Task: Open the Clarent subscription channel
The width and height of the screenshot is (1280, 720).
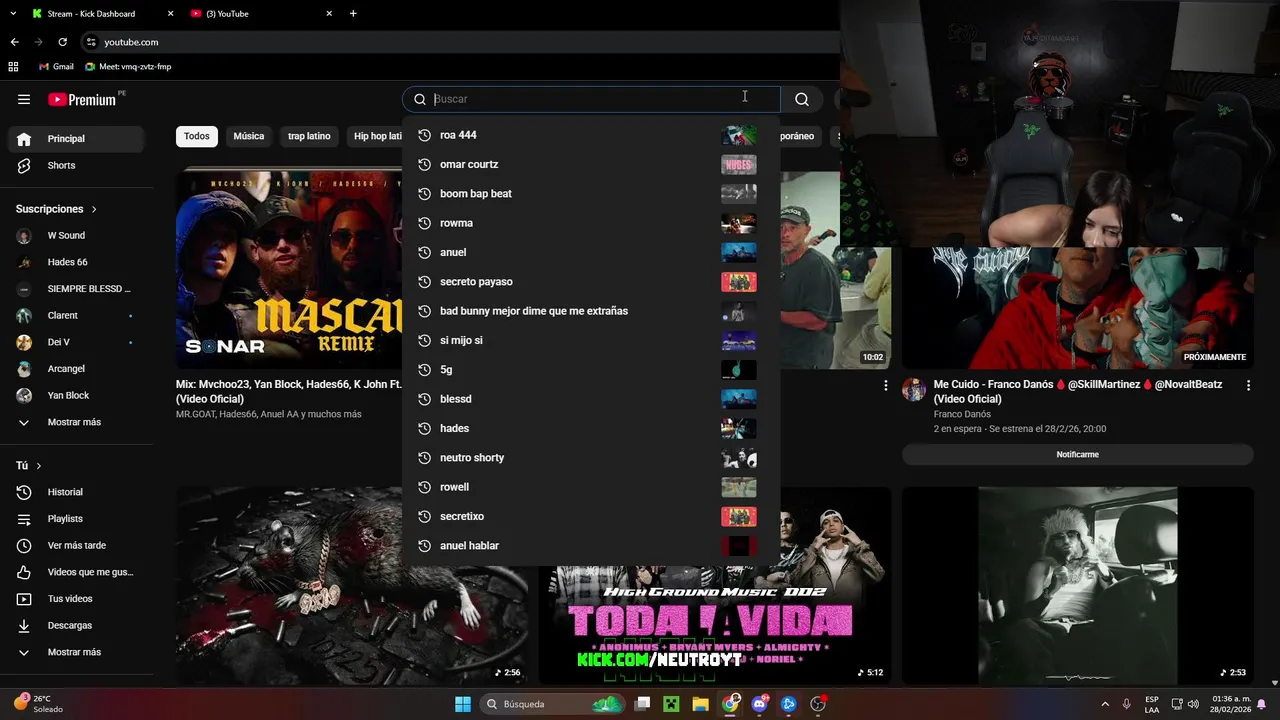Action: [x=76, y=315]
